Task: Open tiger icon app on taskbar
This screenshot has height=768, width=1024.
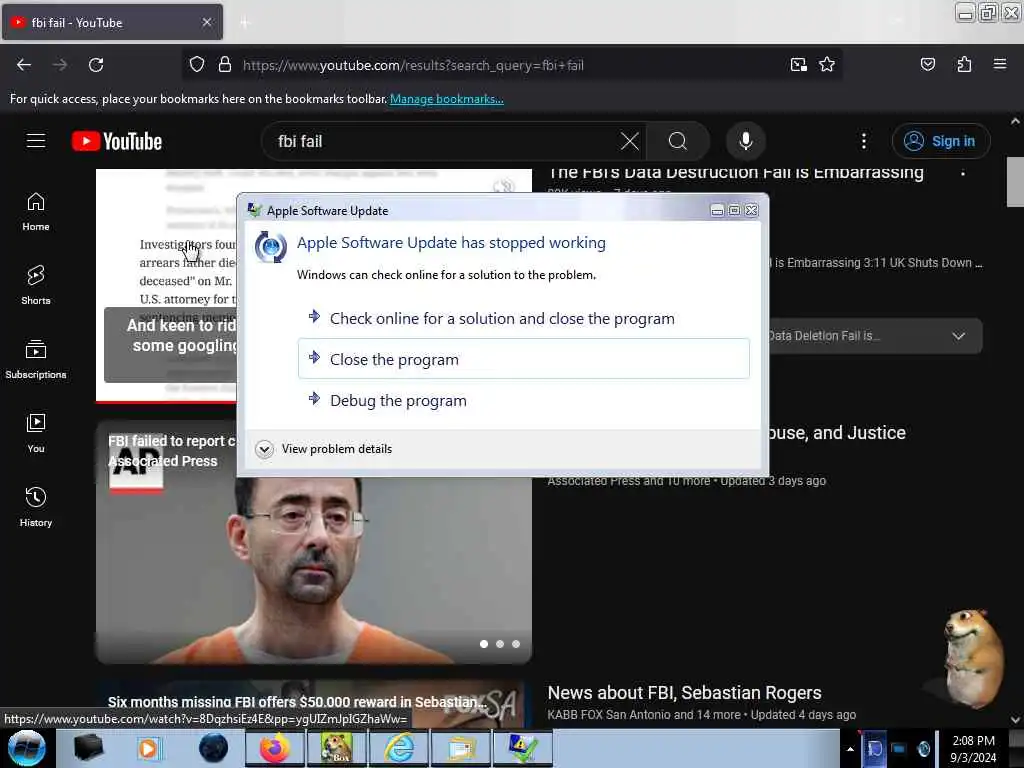Action: 336,748
